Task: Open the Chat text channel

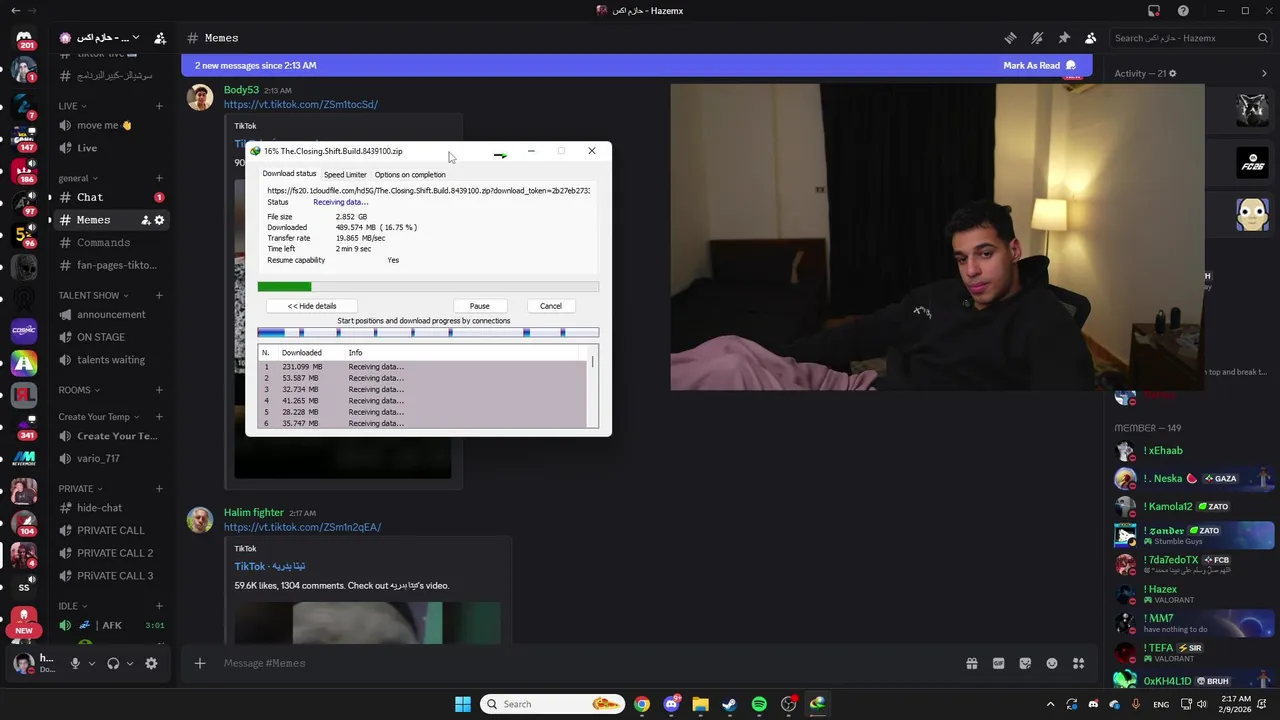Action: coord(111,197)
